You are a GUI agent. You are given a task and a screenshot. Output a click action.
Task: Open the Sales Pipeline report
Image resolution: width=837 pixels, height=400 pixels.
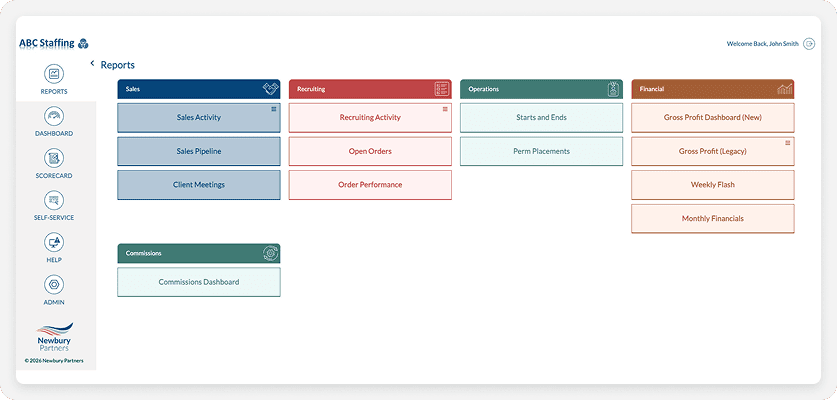point(199,151)
